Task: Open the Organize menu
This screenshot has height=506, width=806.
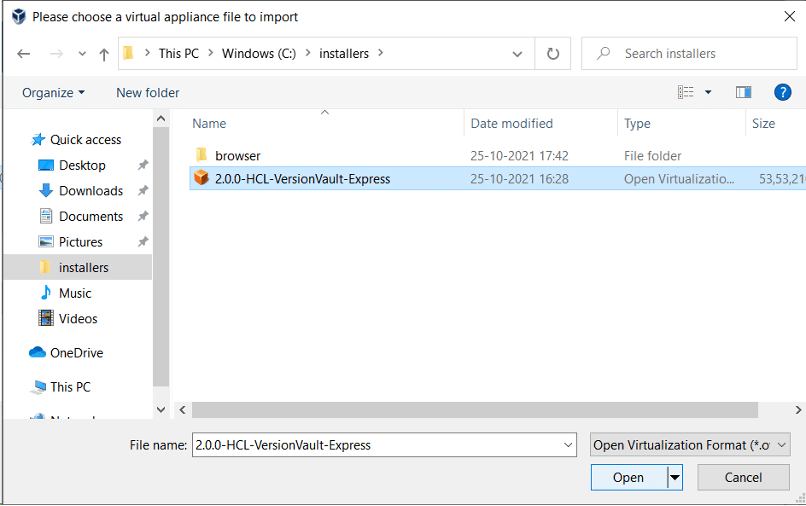Action: click(x=53, y=93)
